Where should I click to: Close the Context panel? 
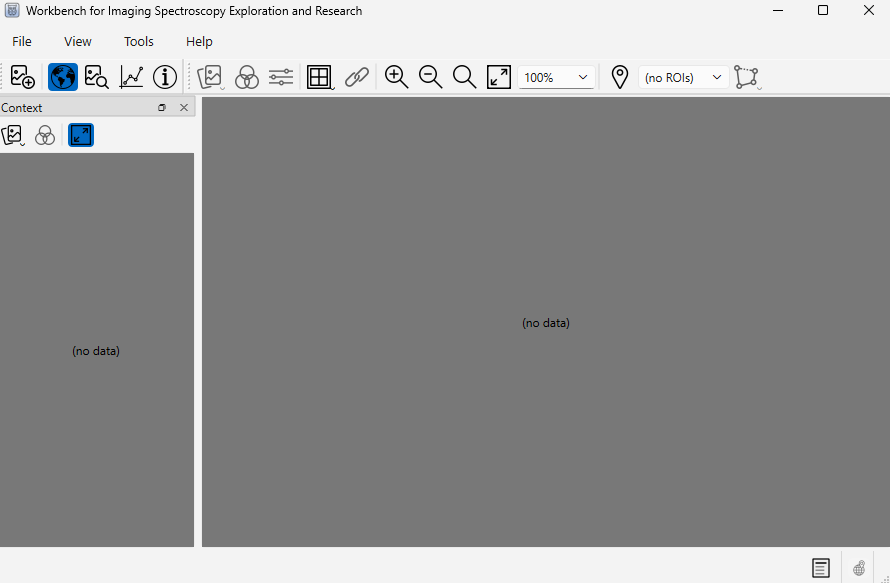pyautogui.click(x=184, y=107)
